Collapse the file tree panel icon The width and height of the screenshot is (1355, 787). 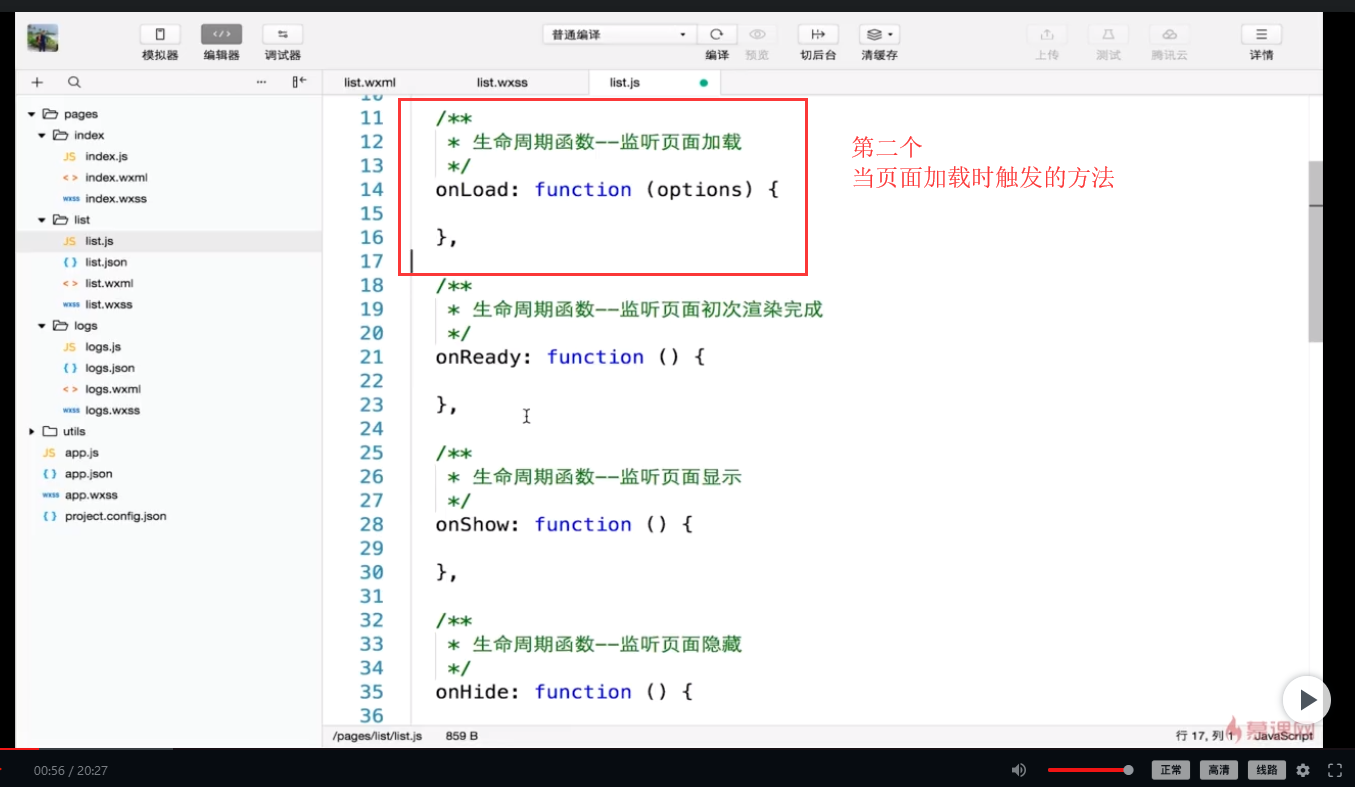click(299, 82)
